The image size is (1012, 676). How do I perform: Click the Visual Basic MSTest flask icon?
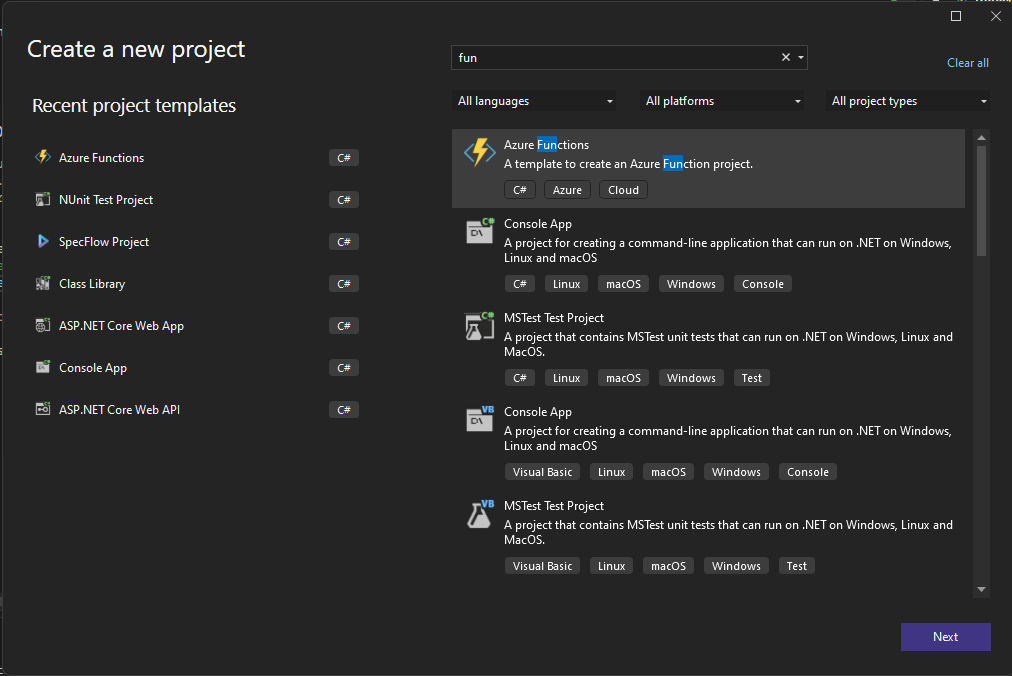coord(480,513)
